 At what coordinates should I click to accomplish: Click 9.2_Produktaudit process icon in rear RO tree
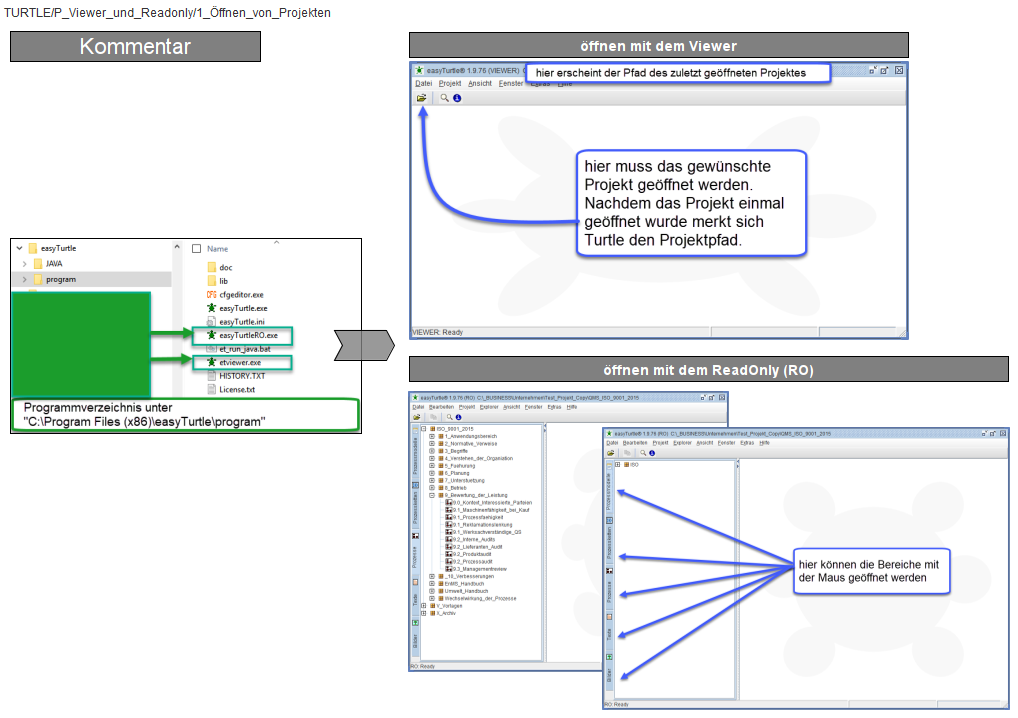point(449,554)
